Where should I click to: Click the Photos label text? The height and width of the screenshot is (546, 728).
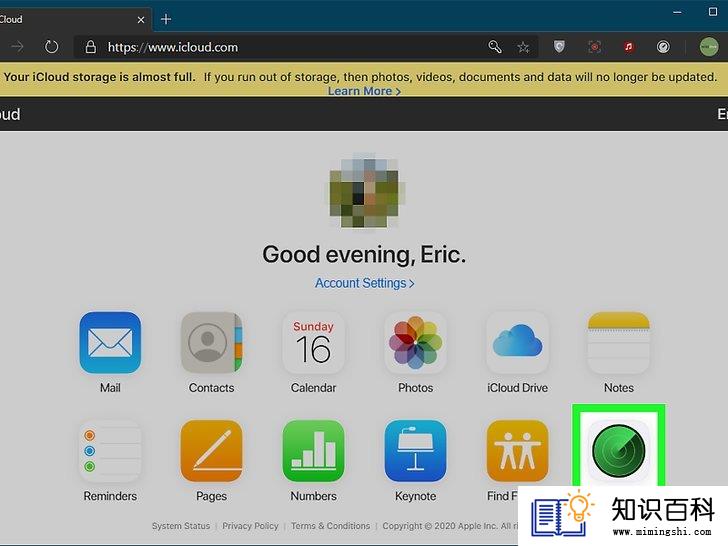(416, 388)
